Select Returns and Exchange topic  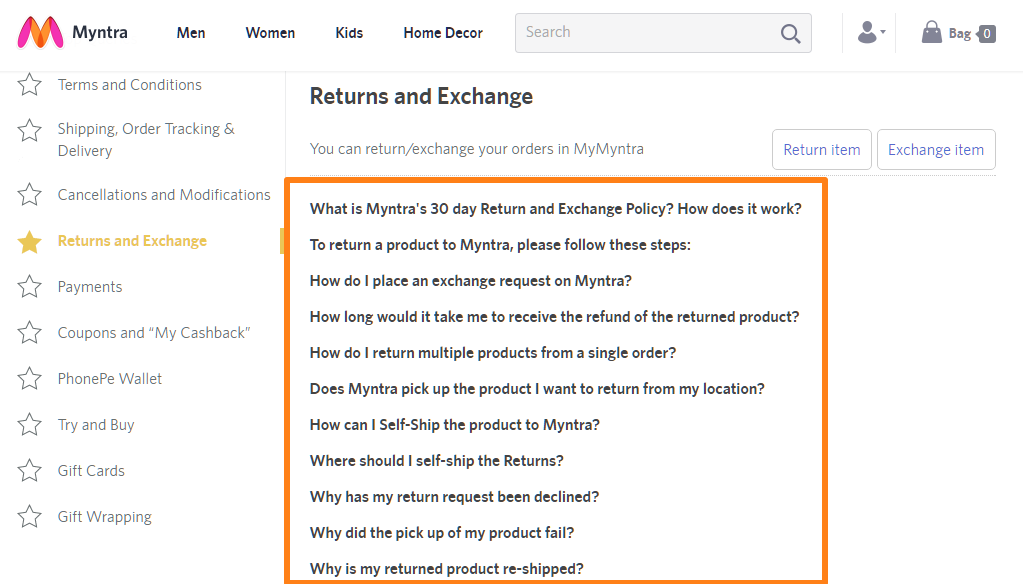point(132,241)
